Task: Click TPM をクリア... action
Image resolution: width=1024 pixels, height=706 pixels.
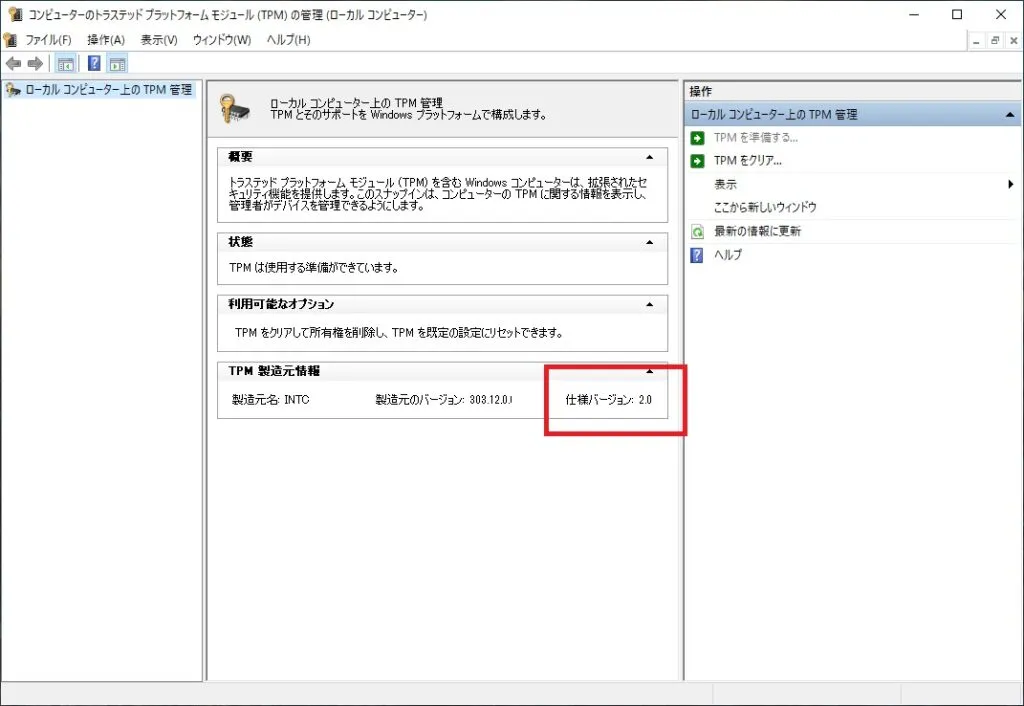Action: (748, 161)
